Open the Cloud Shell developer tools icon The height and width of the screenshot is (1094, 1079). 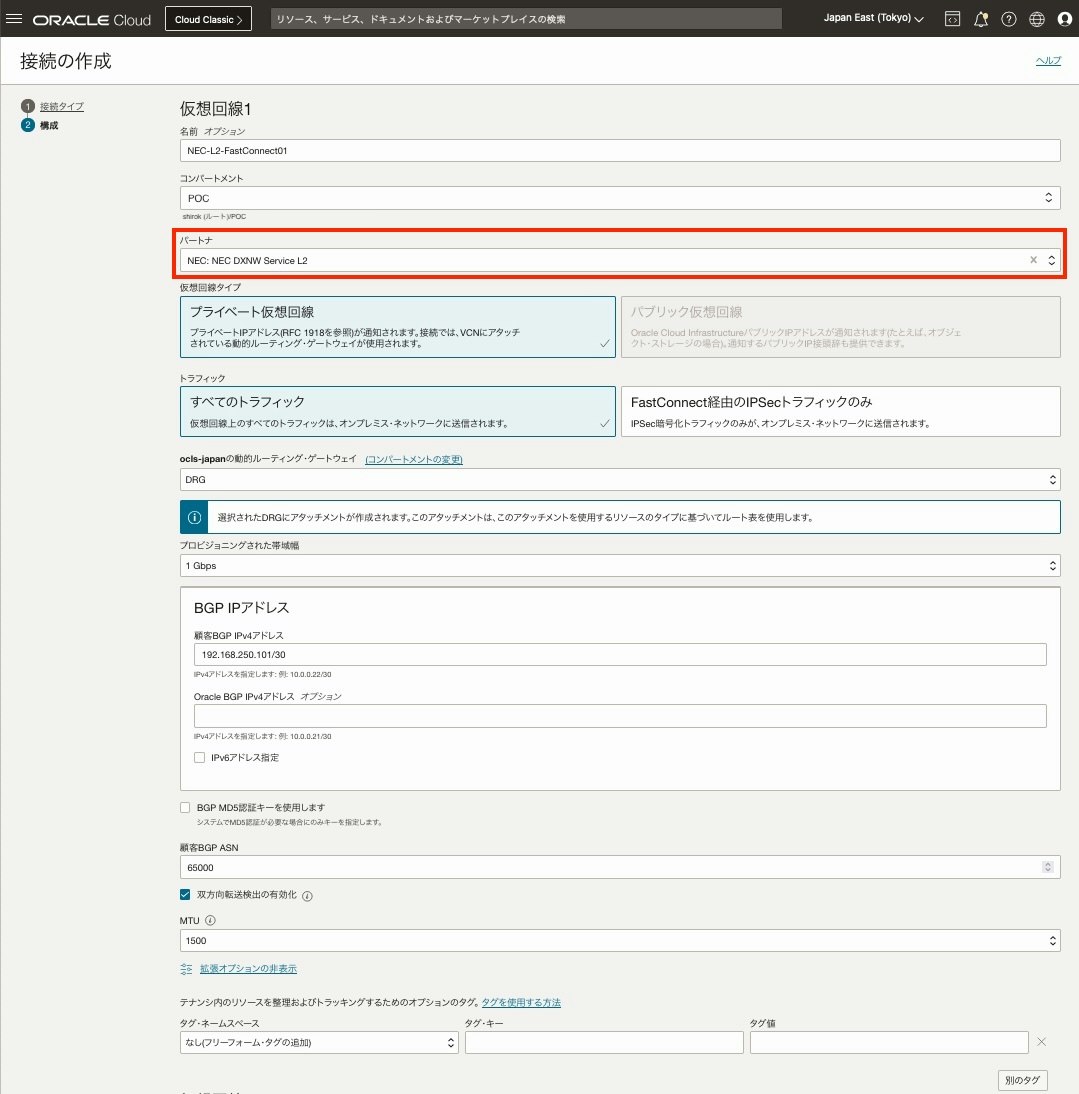tap(952, 19)
